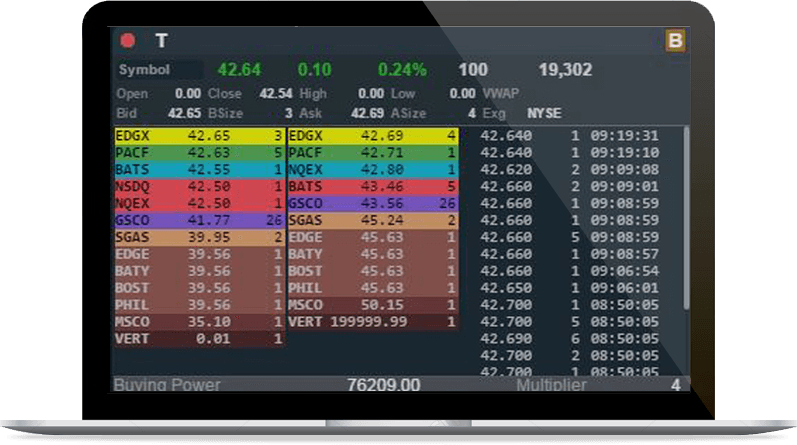Screen dimensions: 797x445
Task: Click the Multiplier value field
Action: coord(674,384)
